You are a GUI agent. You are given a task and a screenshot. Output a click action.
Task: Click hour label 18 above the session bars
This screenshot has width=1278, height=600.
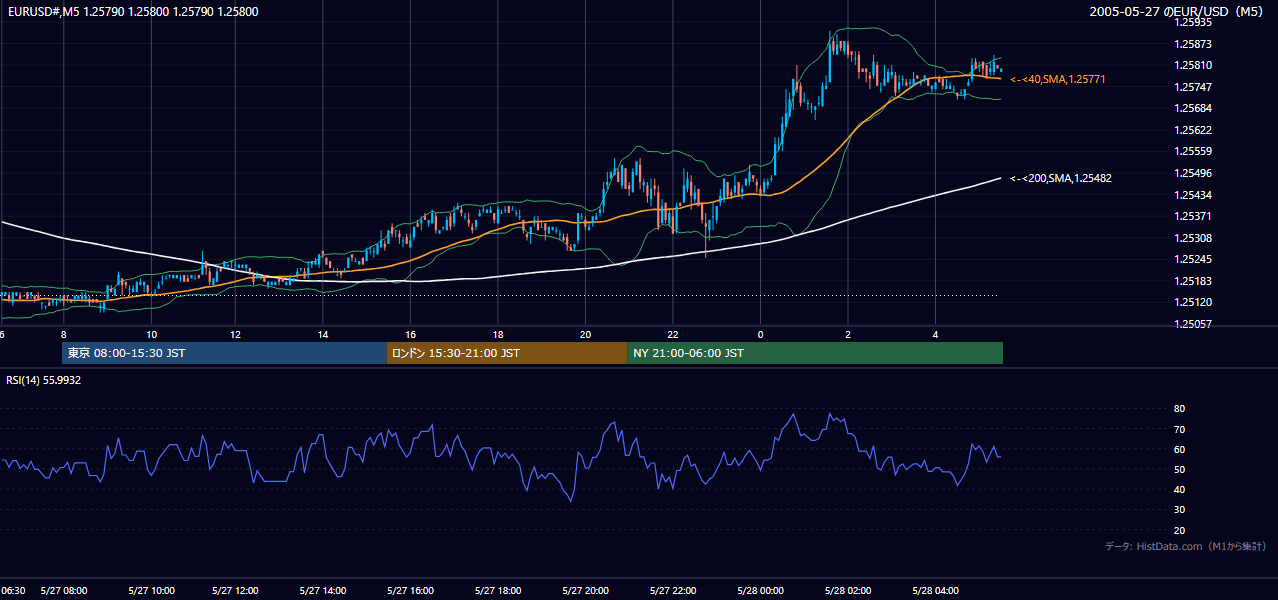pyautogui.click(x=498, y=334)
